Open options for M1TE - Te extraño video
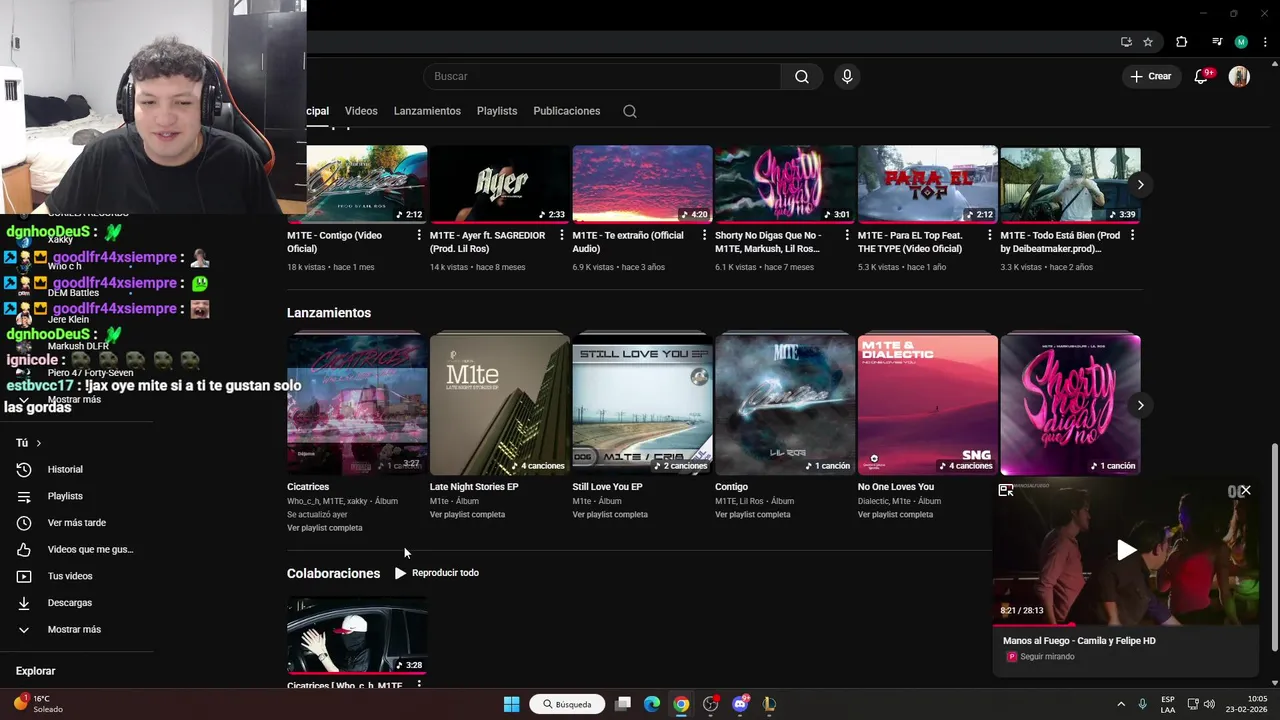 pyautogui.click(x=704, y=236)
